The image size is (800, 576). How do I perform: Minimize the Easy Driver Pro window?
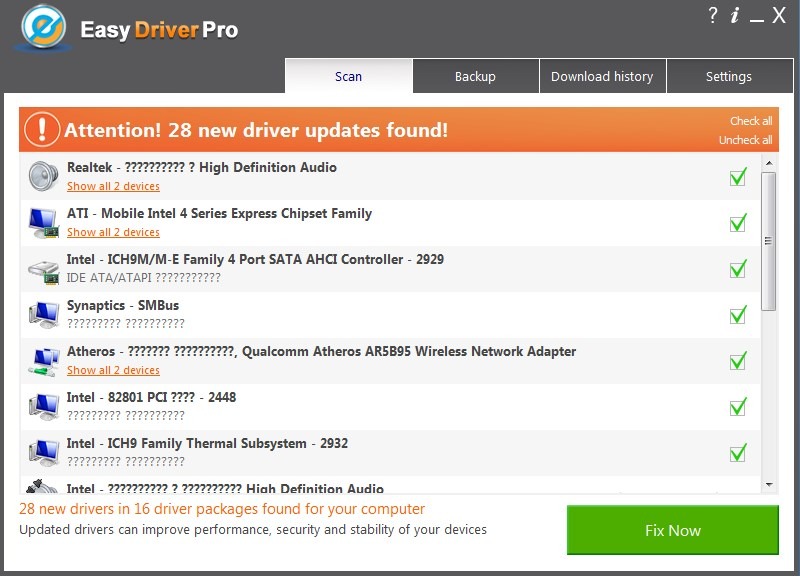tap(757, 20)
